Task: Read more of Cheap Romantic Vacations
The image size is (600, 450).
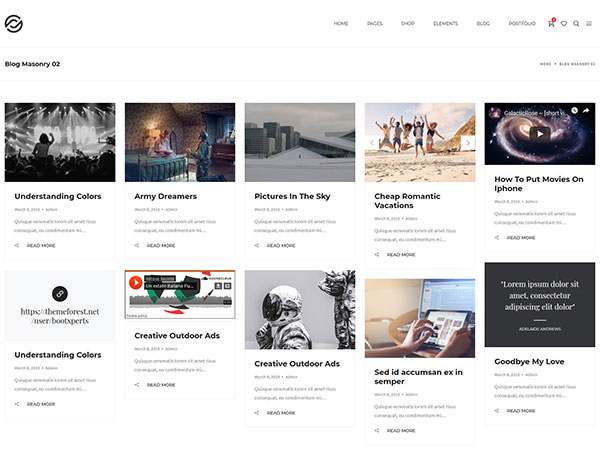Action: [x=401, y=255]
